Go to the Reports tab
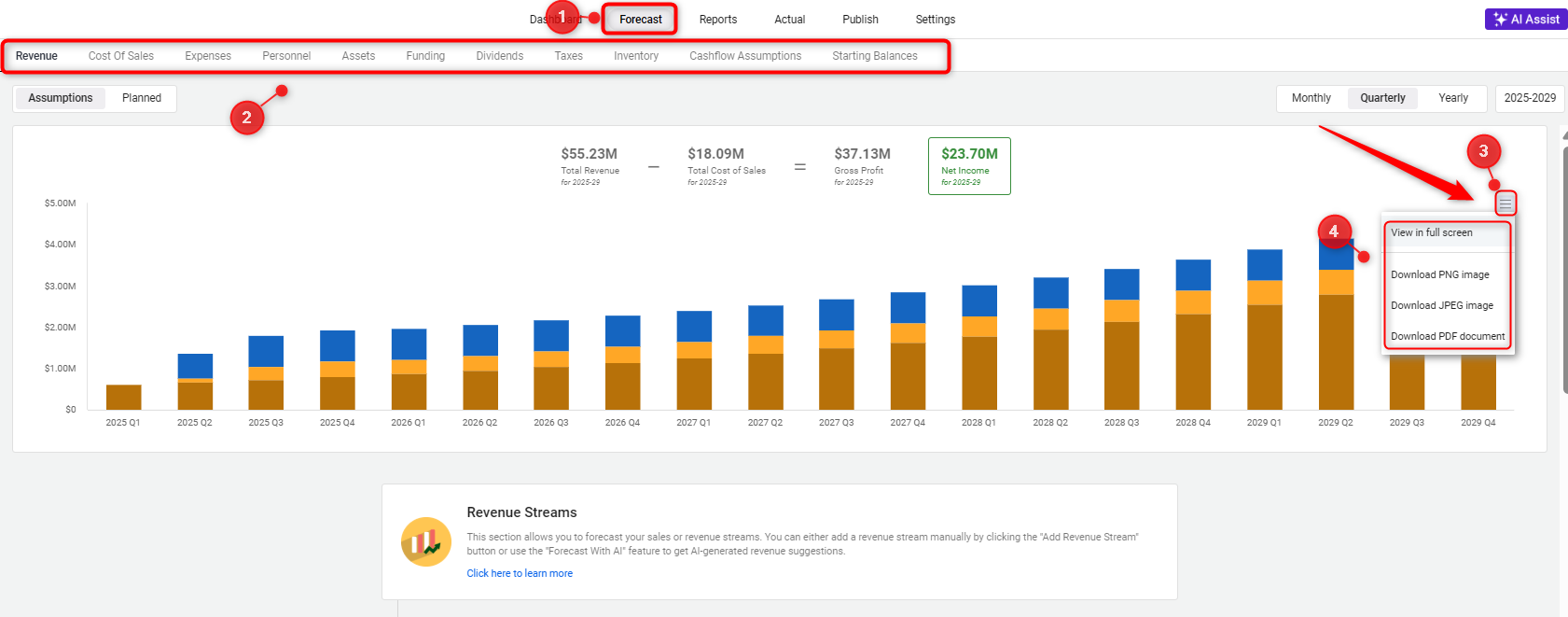This screenshot has width=1568, height=617. (717, 20)
